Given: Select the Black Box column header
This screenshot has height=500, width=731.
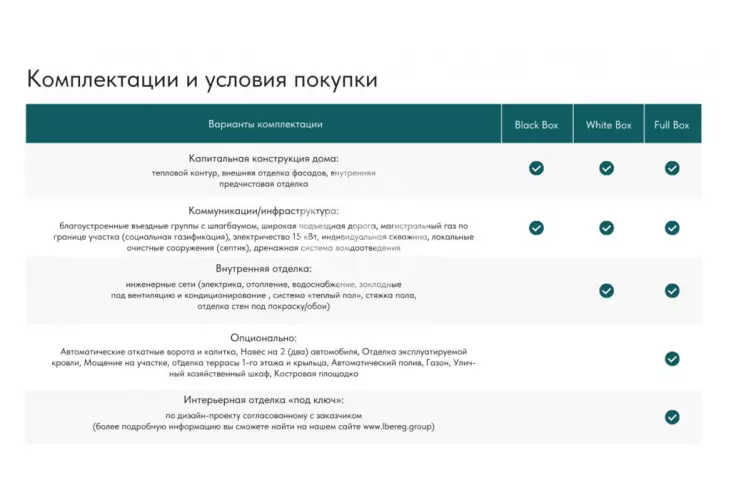Looking at the screenshot, I should (x=537, y=123).
